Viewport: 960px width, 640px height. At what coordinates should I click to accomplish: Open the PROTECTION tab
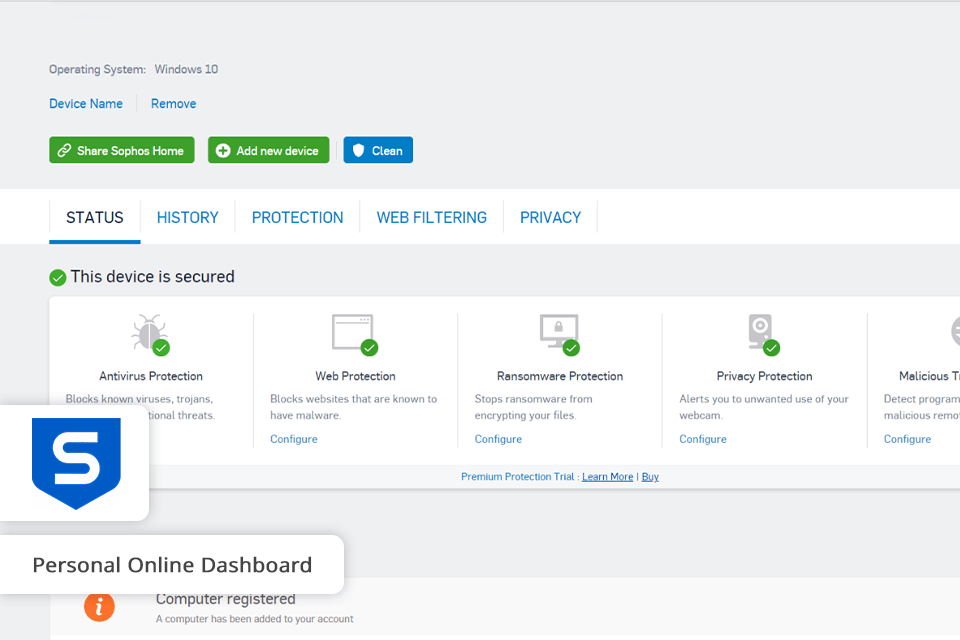tap(298, 217)
